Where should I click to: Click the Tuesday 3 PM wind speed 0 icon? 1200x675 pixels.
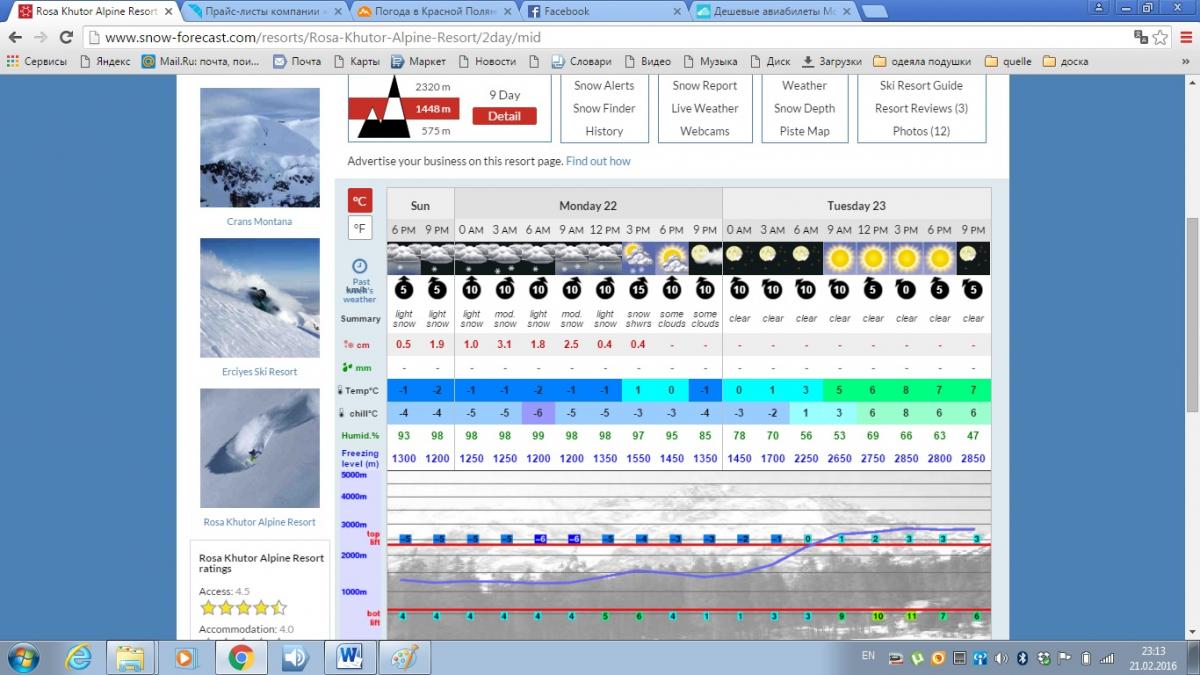pos(906,289)
